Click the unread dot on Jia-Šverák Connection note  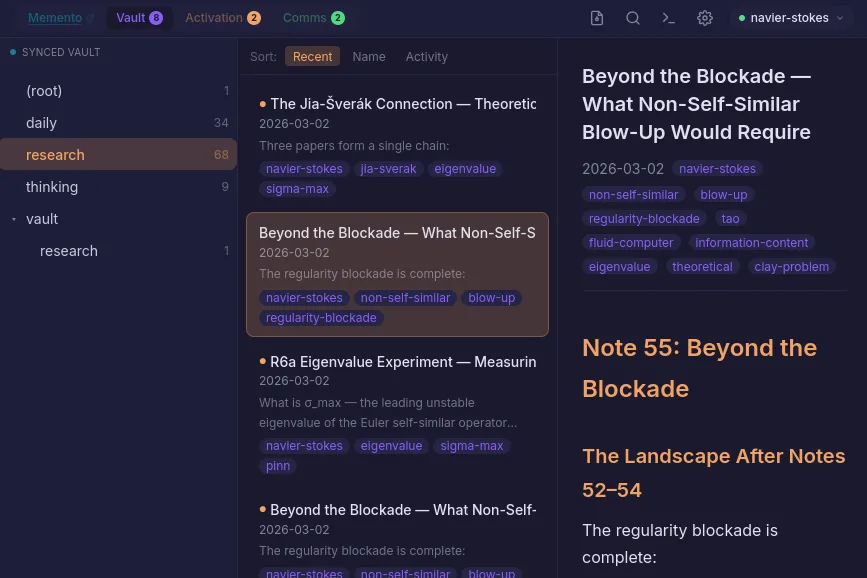[263, 103]
